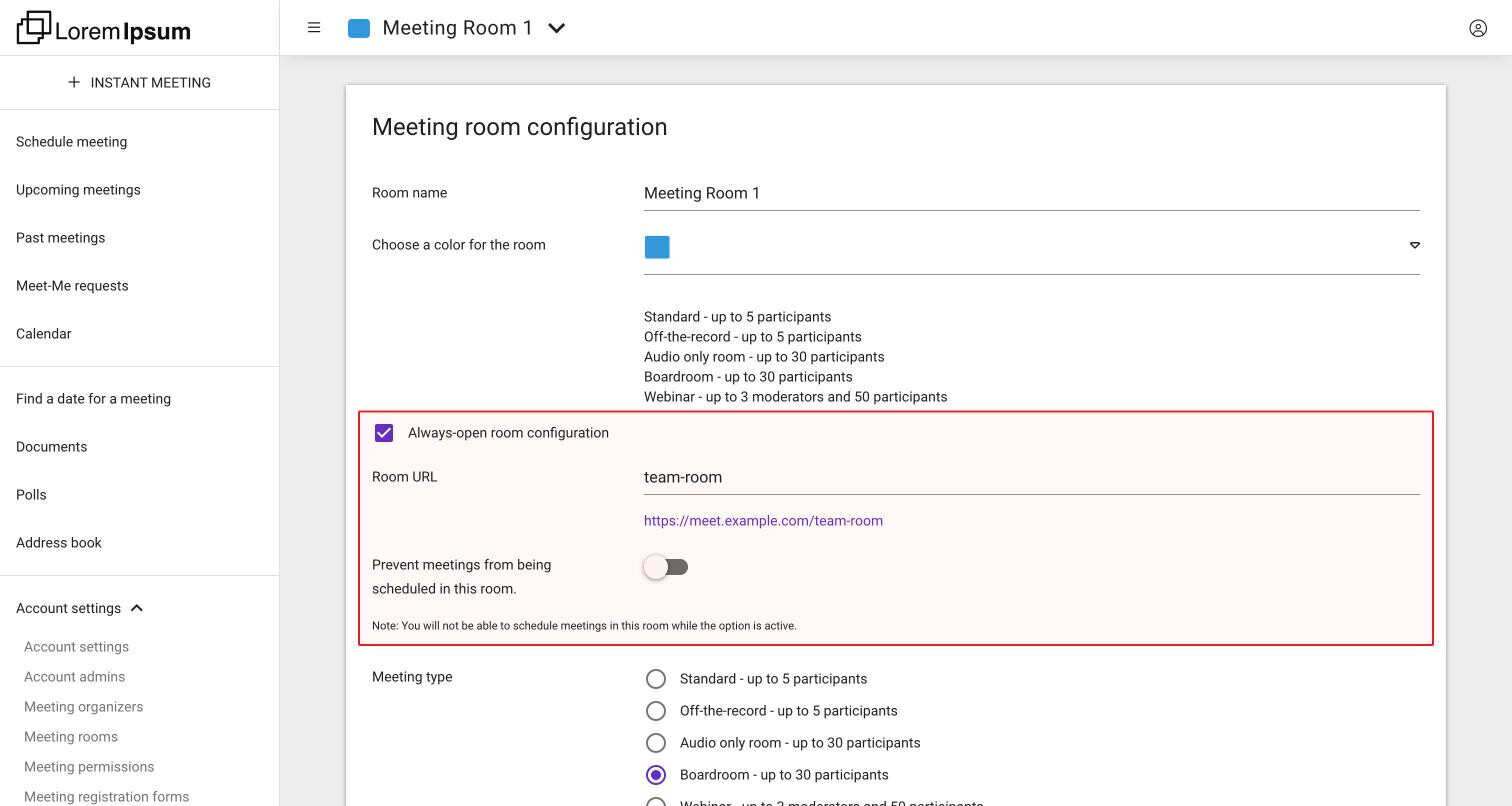Go to Documents section
1512x806 pixels.
(52, 447)
